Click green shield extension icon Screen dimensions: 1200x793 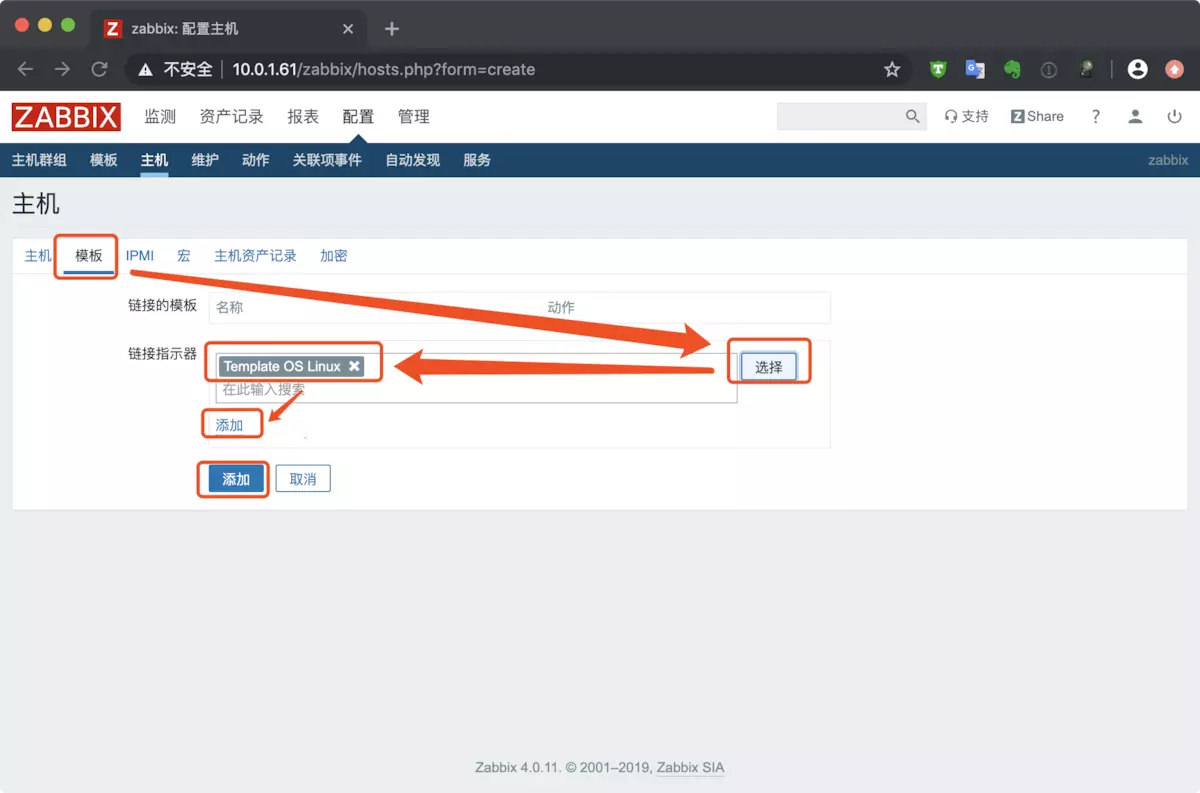pyautogui.click(x=938, y=70)
